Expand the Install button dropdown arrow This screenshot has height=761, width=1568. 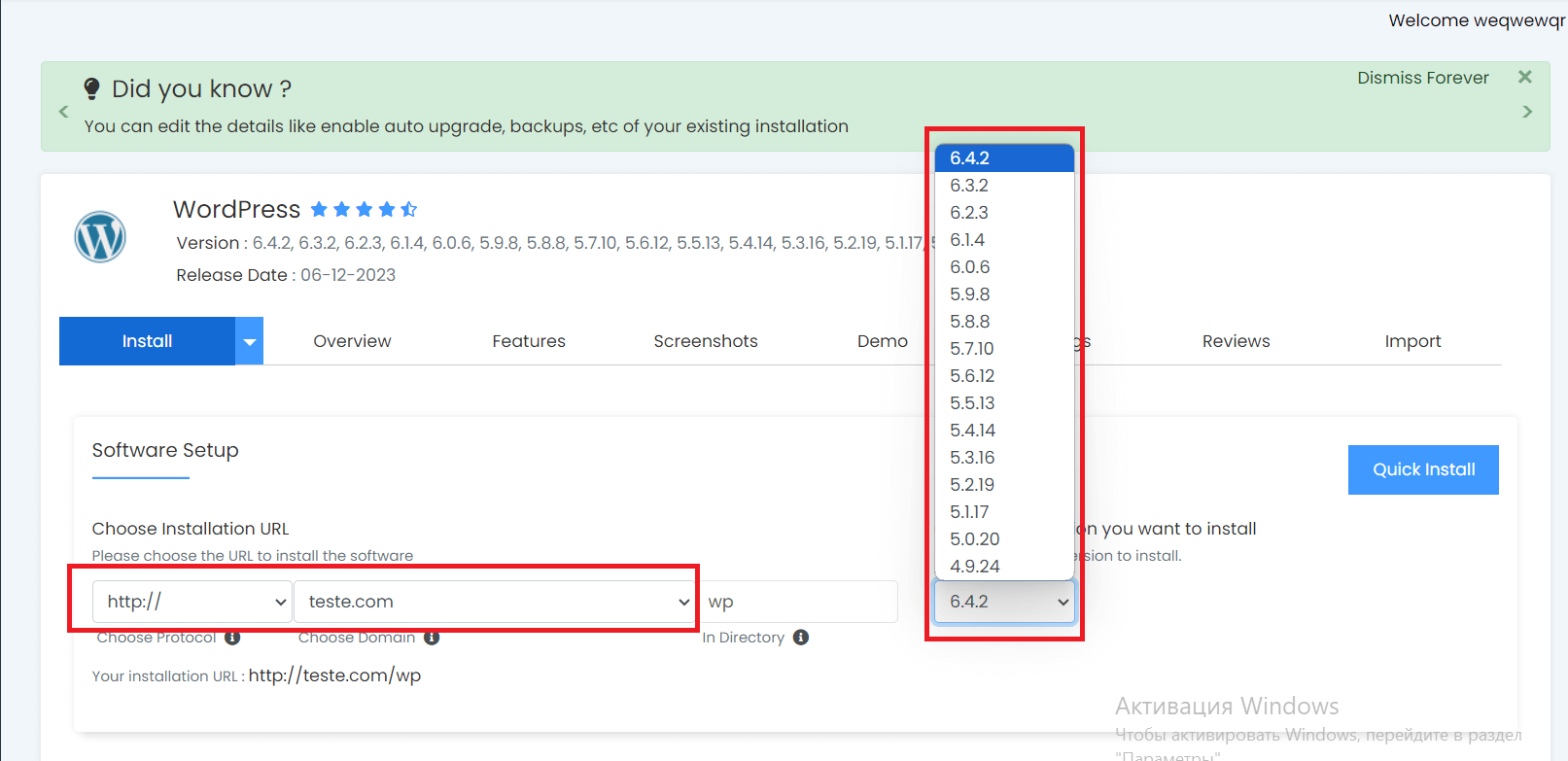[250, 341]
